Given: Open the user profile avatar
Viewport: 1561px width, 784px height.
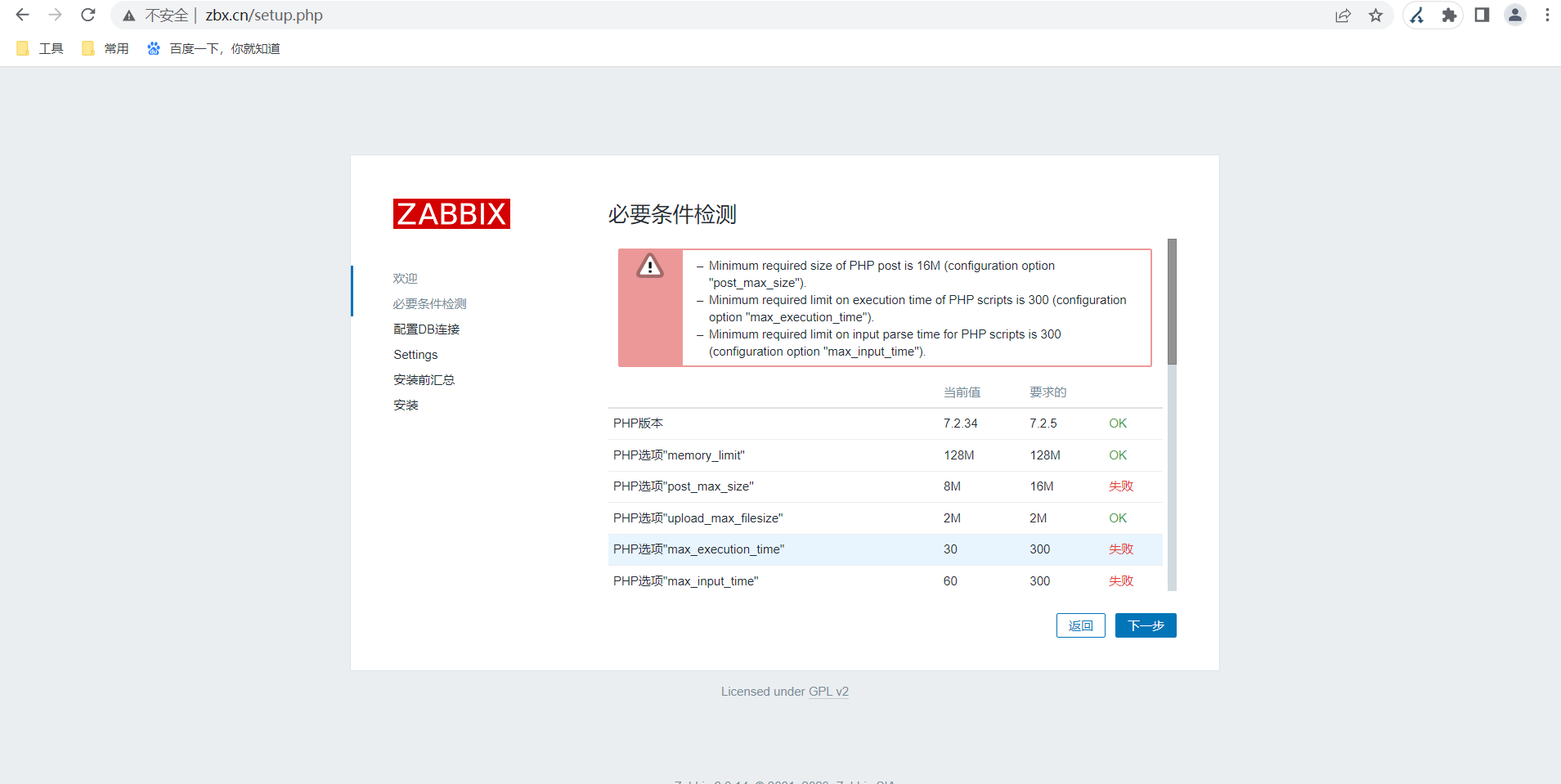Looking at the screenshot, I should [x=1515, y=16].
